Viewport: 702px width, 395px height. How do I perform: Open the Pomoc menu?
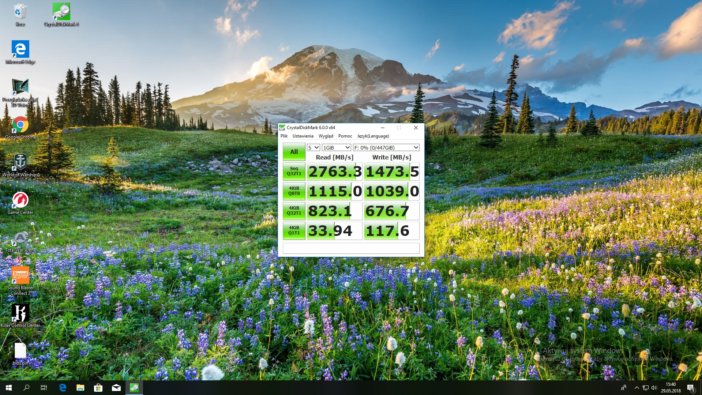pos(345,136)
